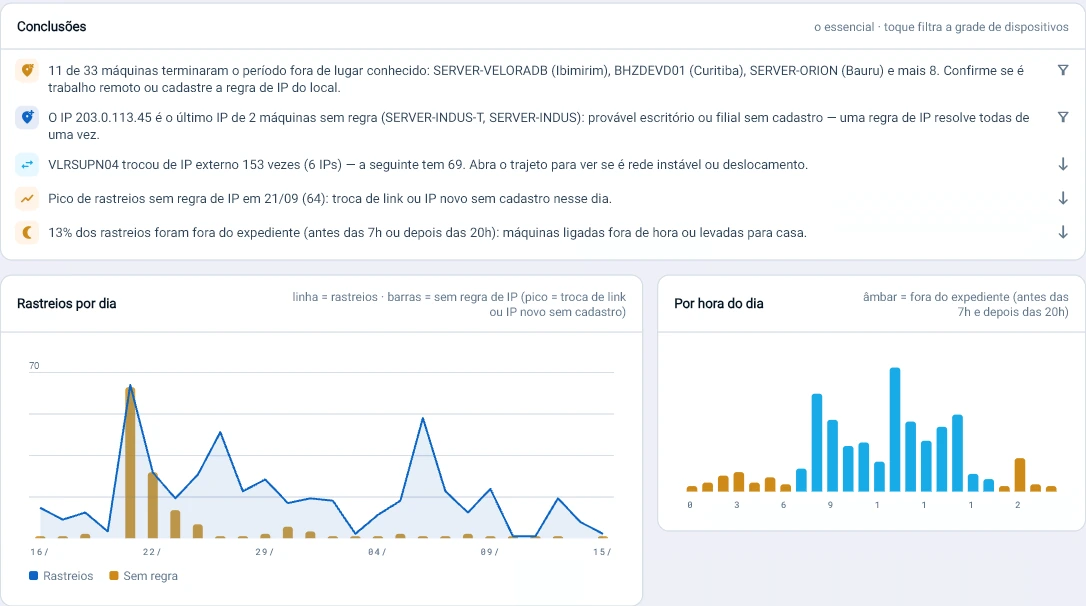This screenshot has width=1086, height=606.
Task: Toggle the Rastreios legend series
Action: [61, 576]
